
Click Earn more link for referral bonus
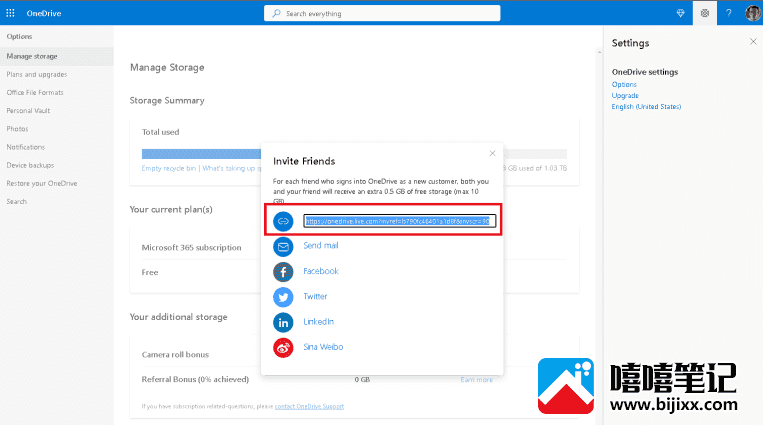pos(476,380)
